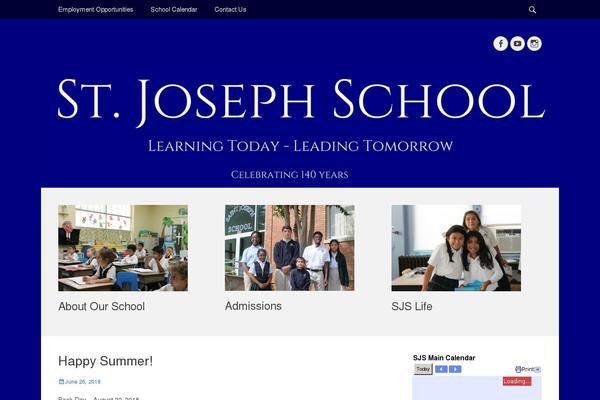This screenshot has height=400, width=600.
Task: Open Contact Us menu item
Action: point(230,10)
